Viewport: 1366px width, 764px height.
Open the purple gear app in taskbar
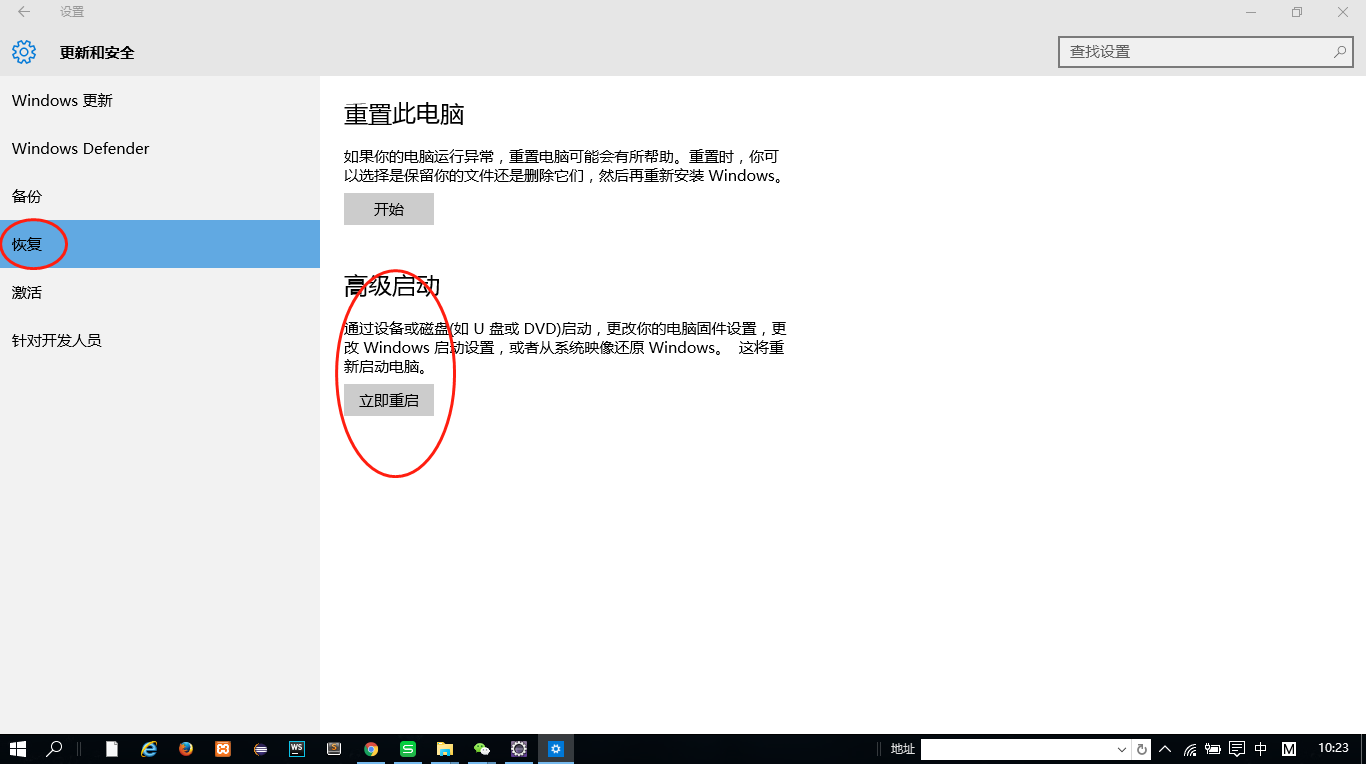[519, 748]
